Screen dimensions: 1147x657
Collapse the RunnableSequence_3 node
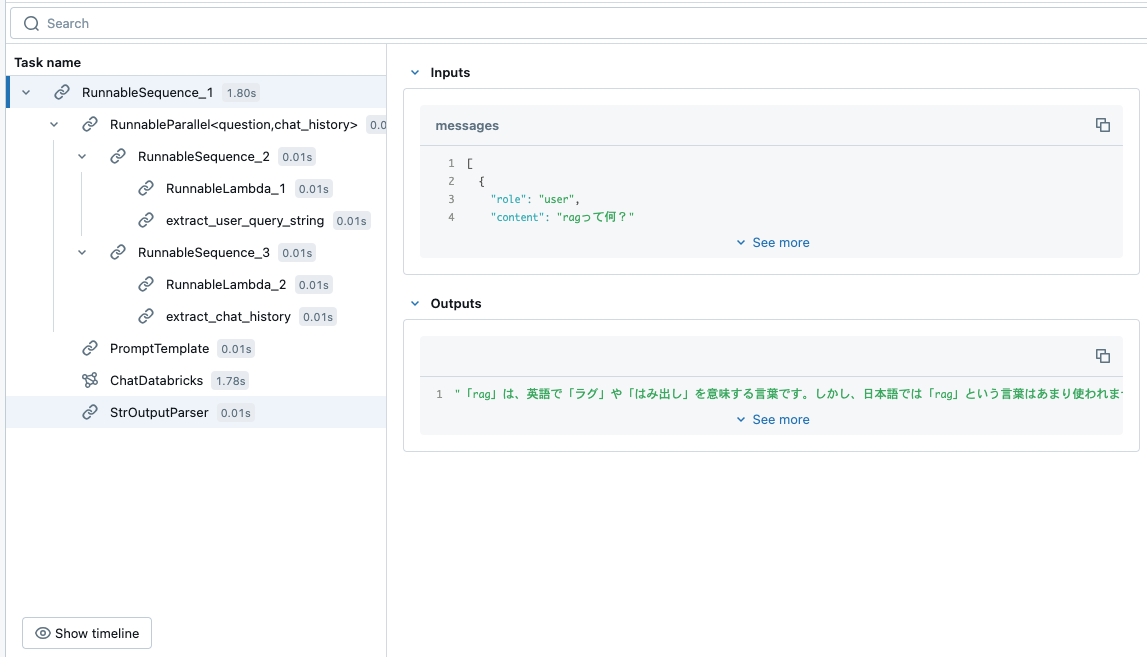[x=82, y=252]
